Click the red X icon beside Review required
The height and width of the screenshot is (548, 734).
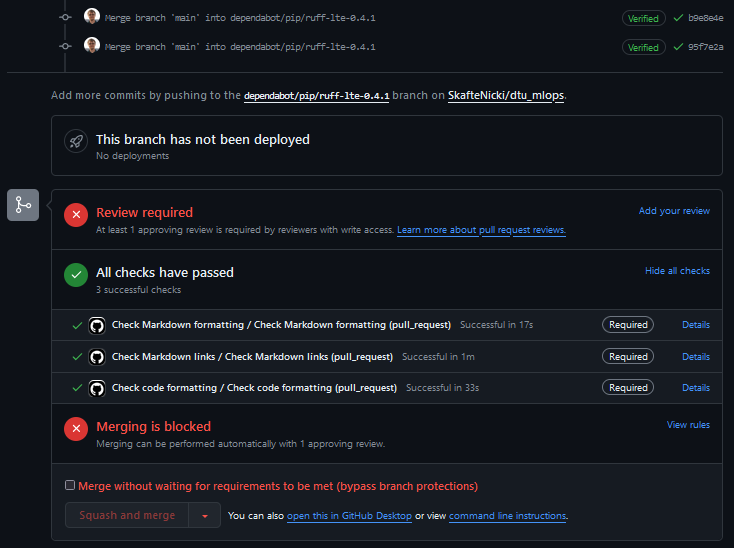(x=76, y=214)
